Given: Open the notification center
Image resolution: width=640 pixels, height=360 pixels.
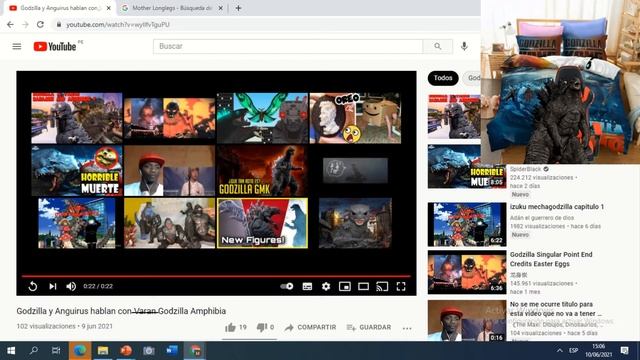Looking at the screenshot, I should [624, 351].
